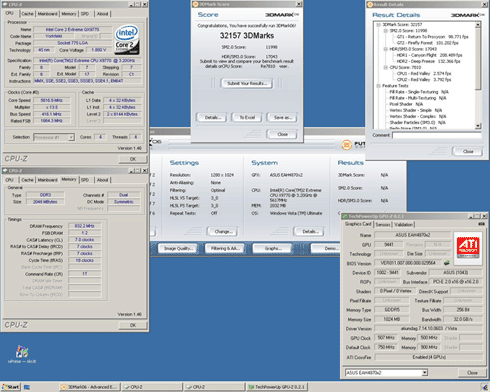The height and width of the screenshot is (392, 490).
Task: Open the Start menu
Action: 11,387
